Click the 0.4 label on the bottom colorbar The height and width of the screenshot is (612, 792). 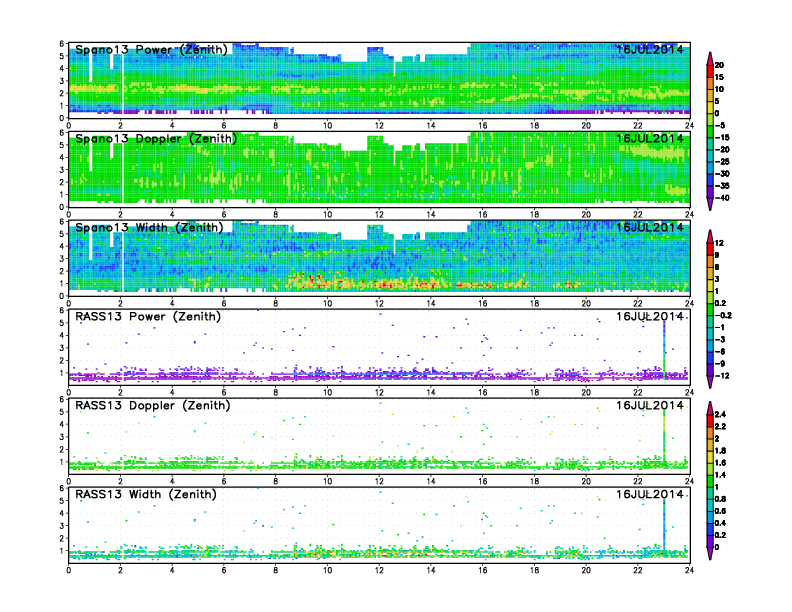tap(720, 523)
